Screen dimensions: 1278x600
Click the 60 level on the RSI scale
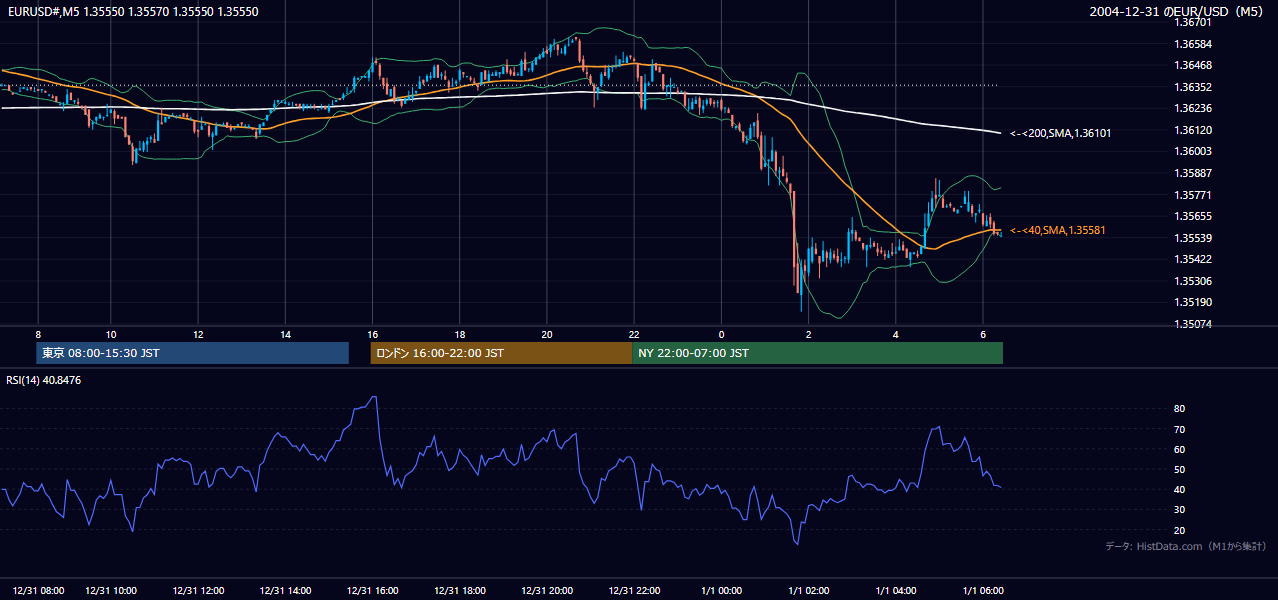[1179, 449]
